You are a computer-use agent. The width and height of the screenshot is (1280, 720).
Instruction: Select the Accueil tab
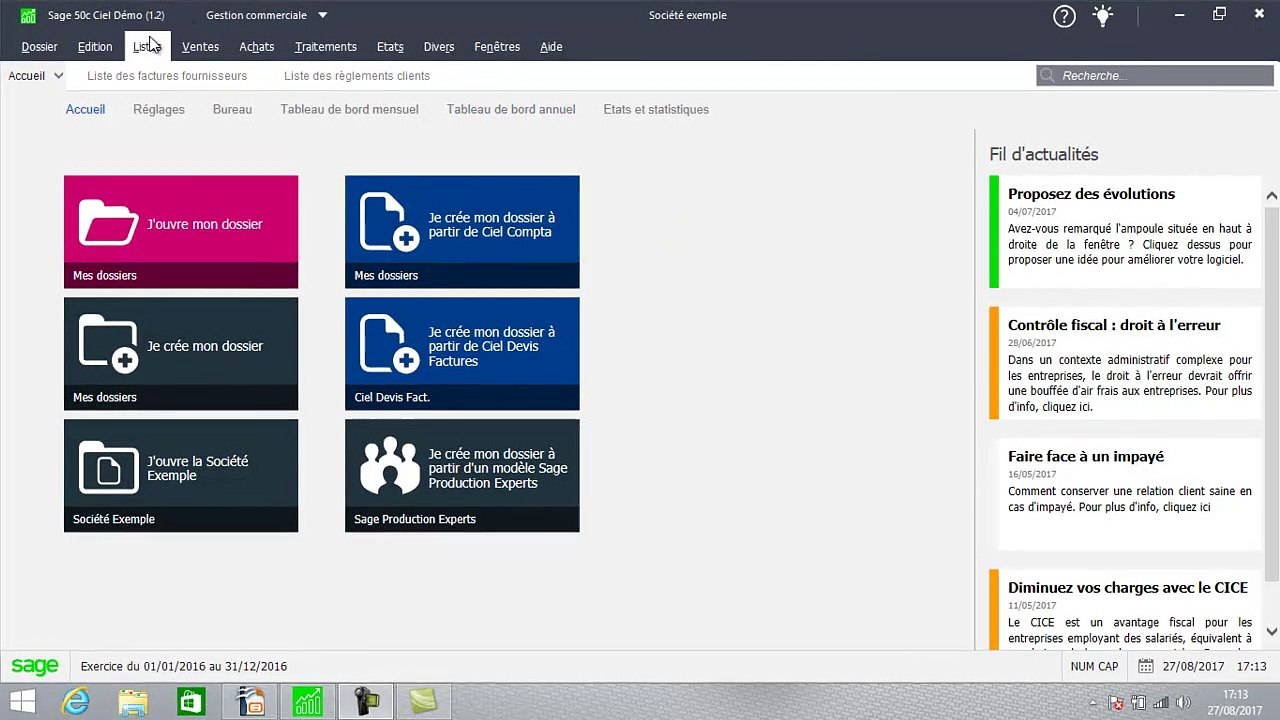[x=85, y=110]
